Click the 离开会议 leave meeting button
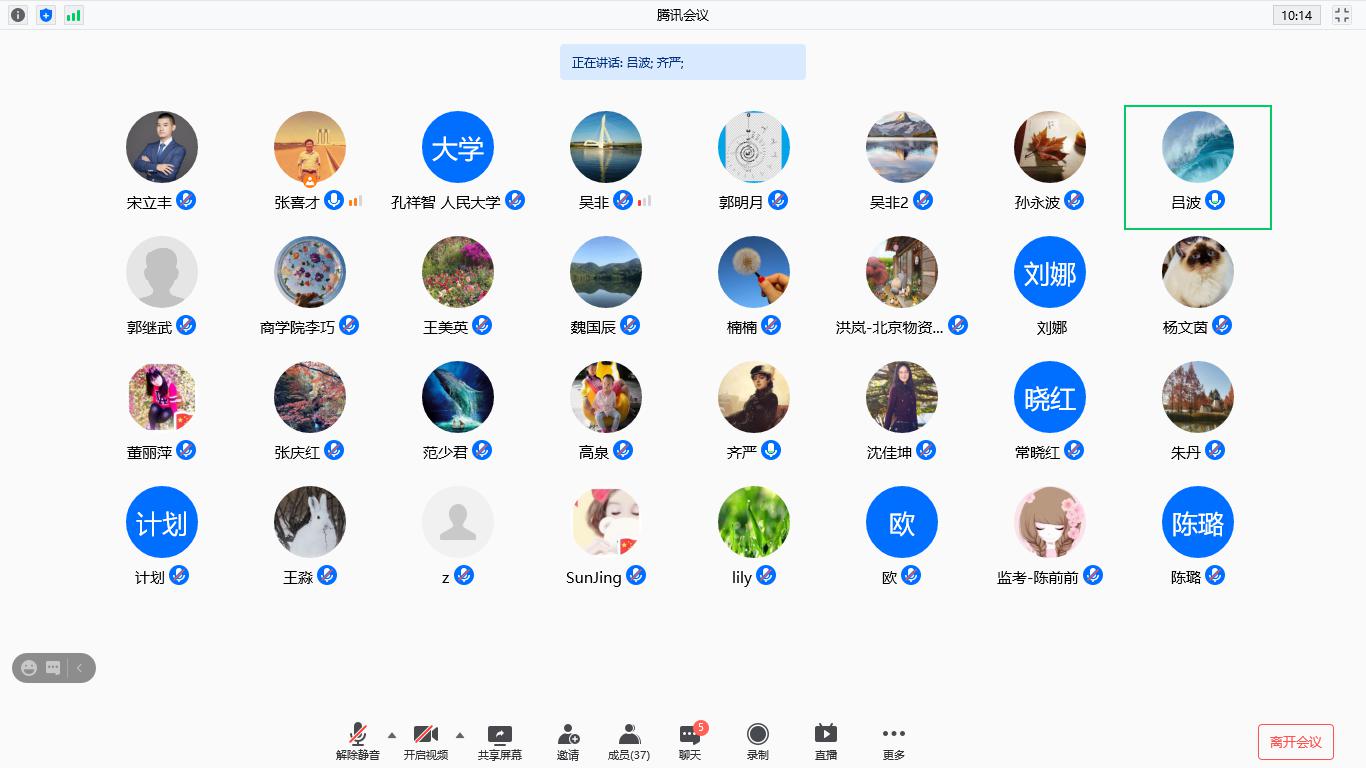 coord(1295,742)
